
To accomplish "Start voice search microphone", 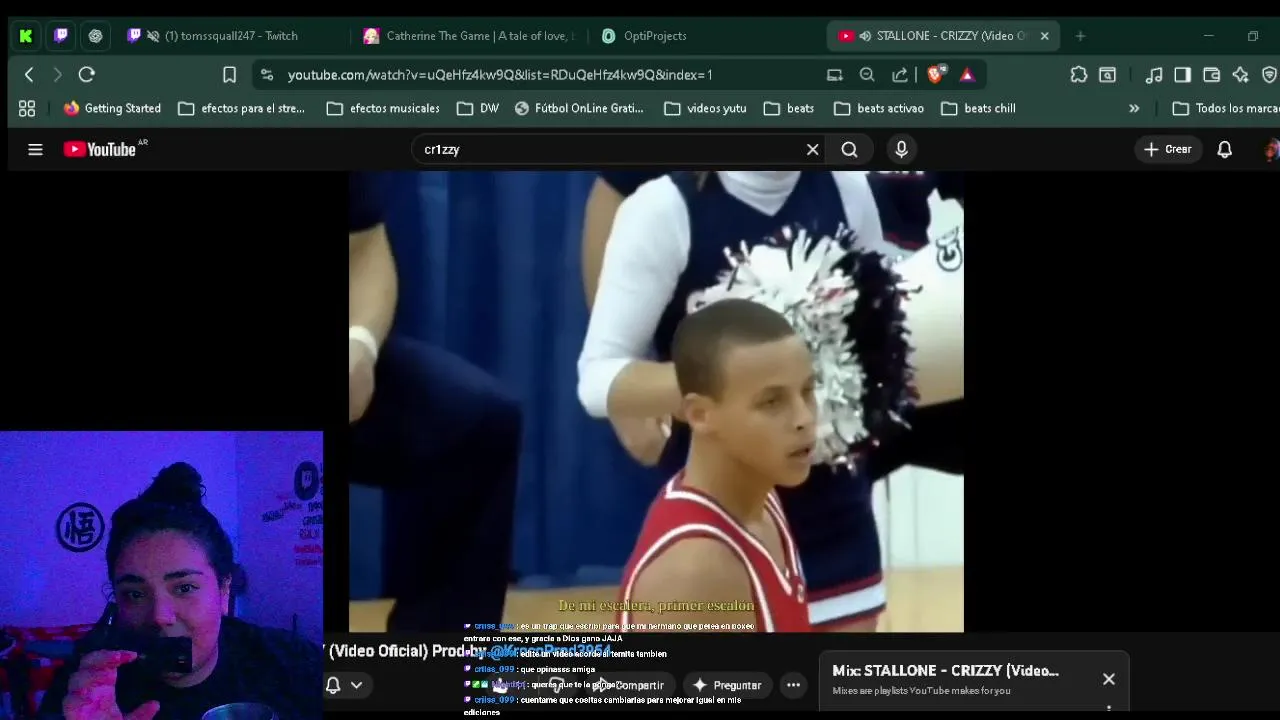I will 901,149.
